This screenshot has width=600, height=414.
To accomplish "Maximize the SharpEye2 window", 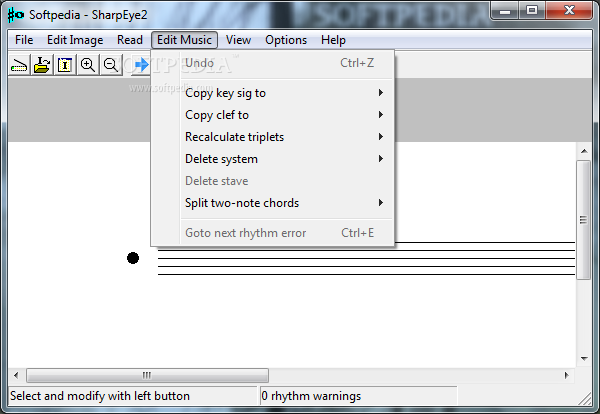I will (x=532, y=11).
